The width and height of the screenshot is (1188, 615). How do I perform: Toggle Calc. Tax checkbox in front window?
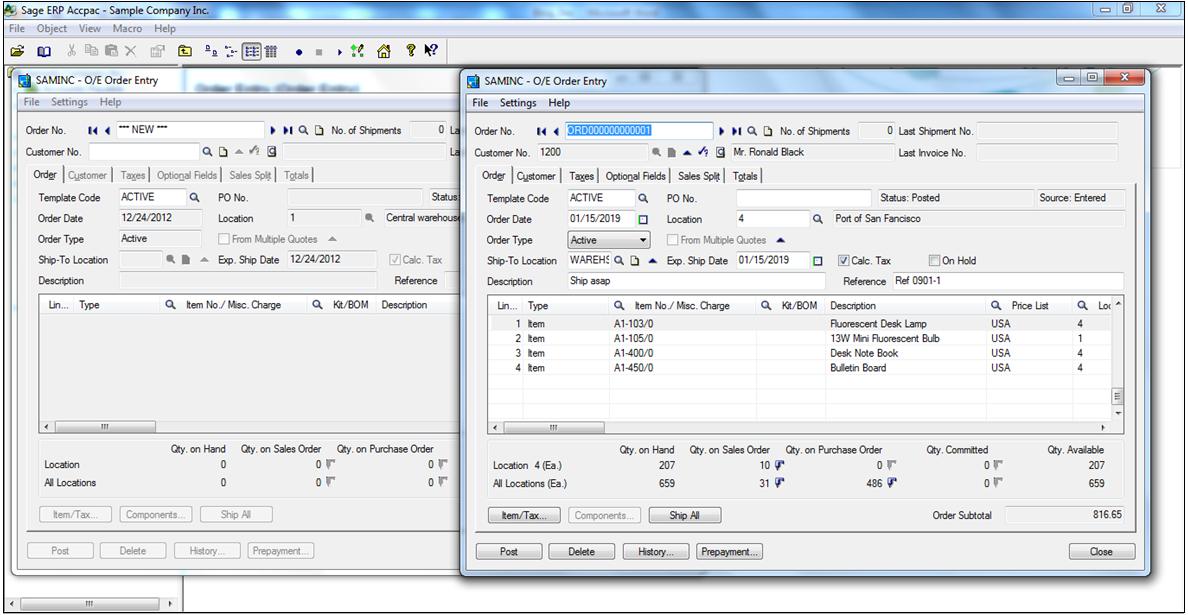pyautogui.click(x=844, y=261)
